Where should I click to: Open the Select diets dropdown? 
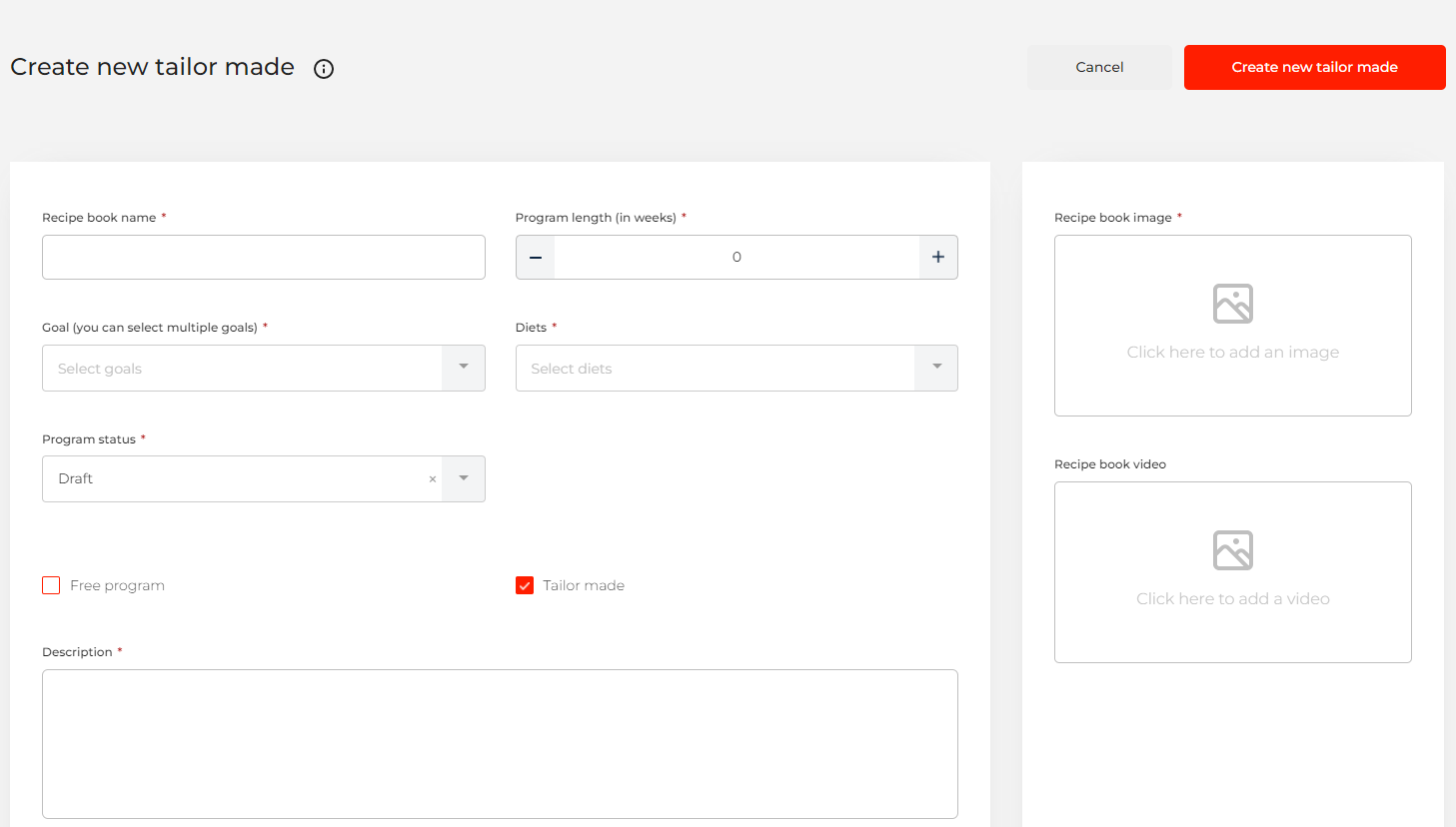coord(936,368)
